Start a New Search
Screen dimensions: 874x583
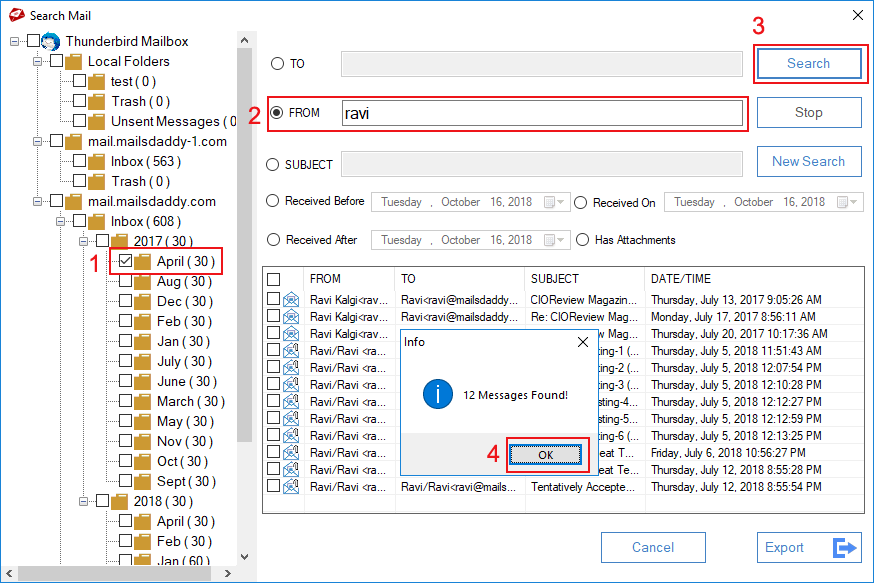(809, 161)
